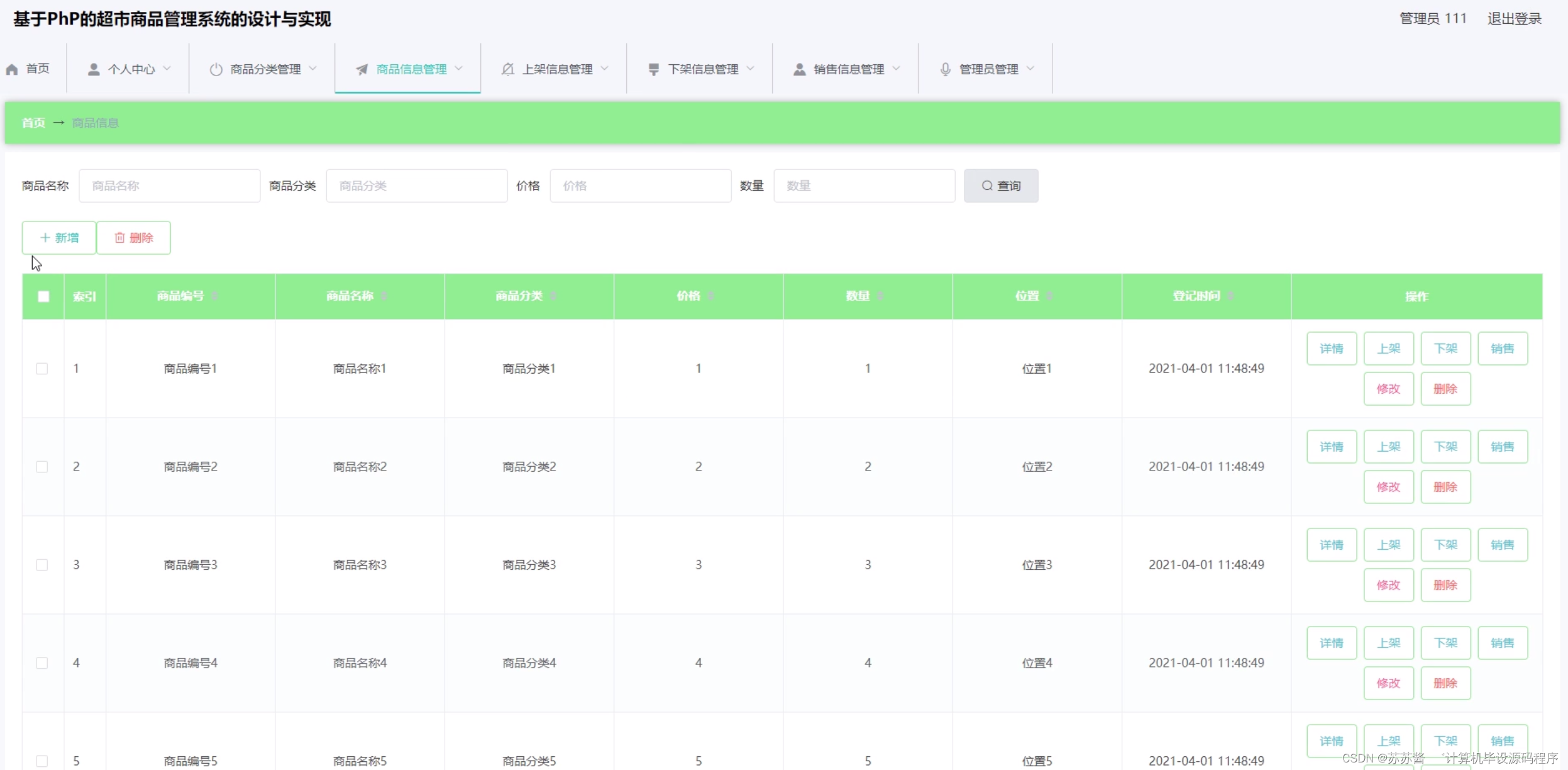The height and width of the screenshot is (770, 1568).
Task: Click the trophy icon for 下架信息管理
Action: pyautogui.click(x=654, y=69)
